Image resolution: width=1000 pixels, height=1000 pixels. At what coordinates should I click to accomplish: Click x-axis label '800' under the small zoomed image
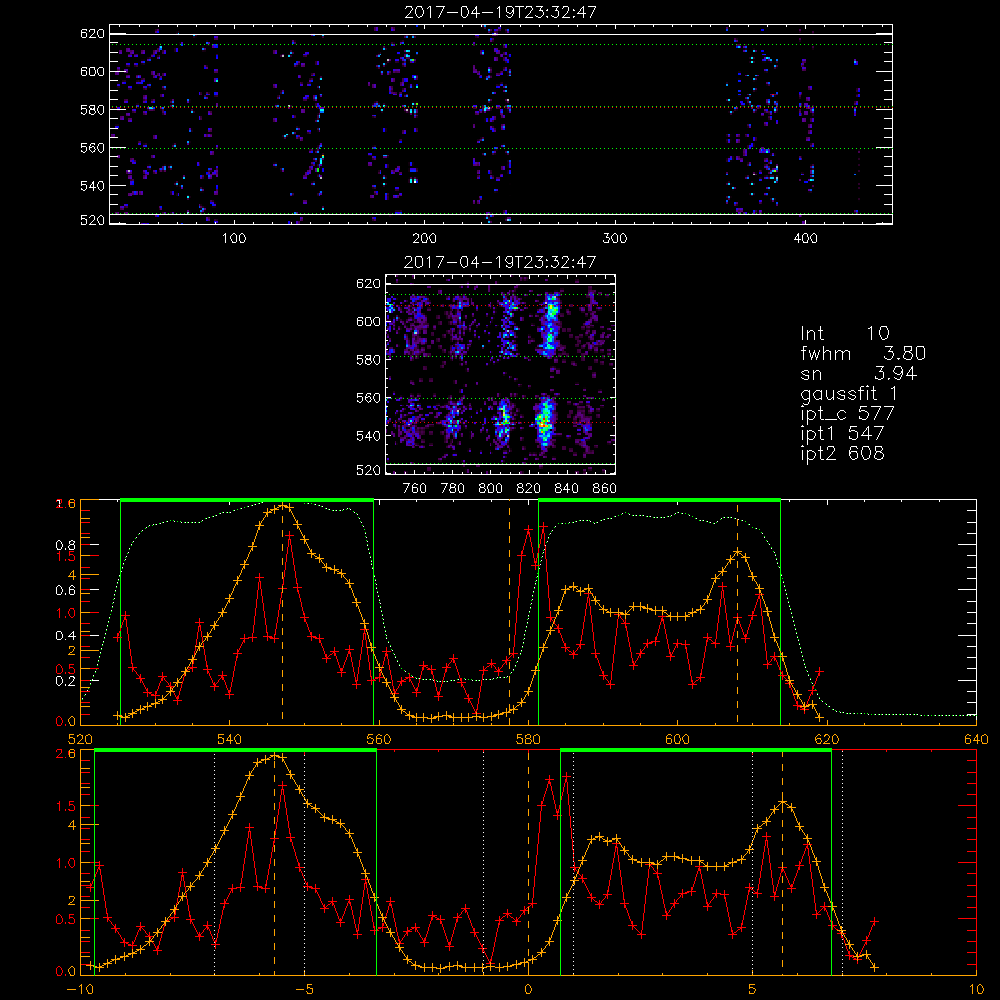tap(490, 489)
